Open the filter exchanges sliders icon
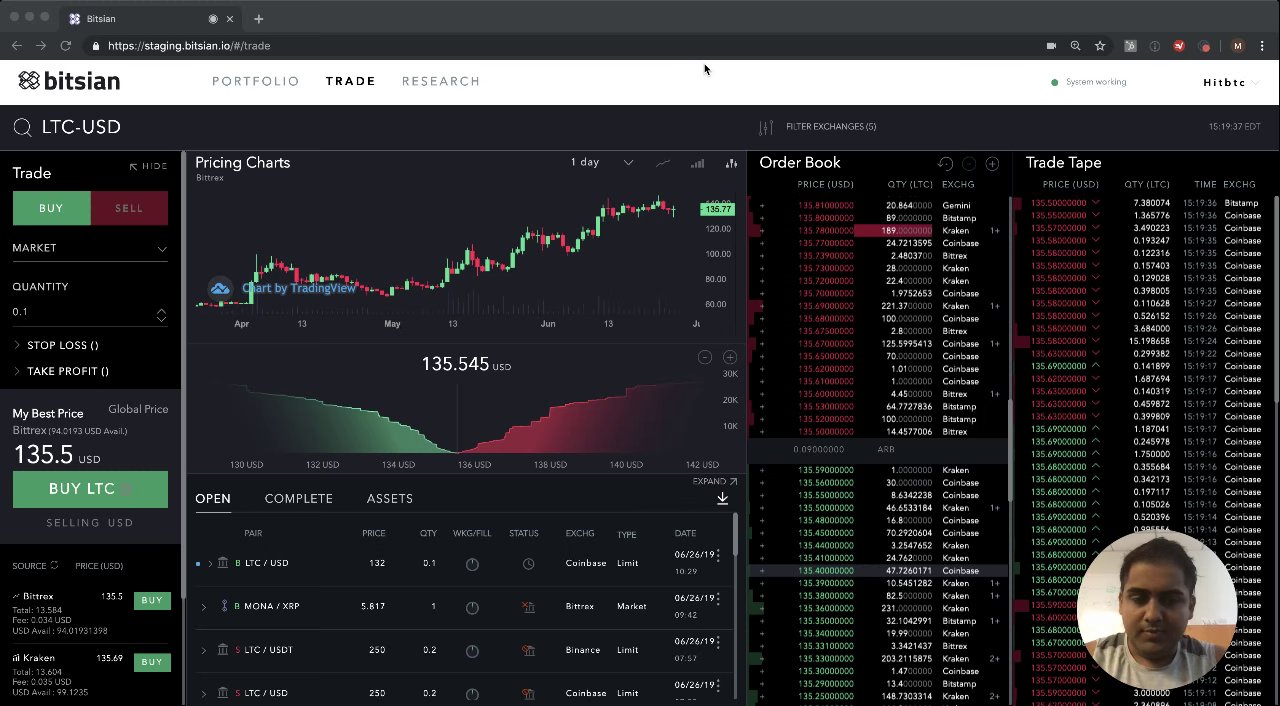Image resolution: width=1280 pixels, height=706 pixels. pos(766,127)
